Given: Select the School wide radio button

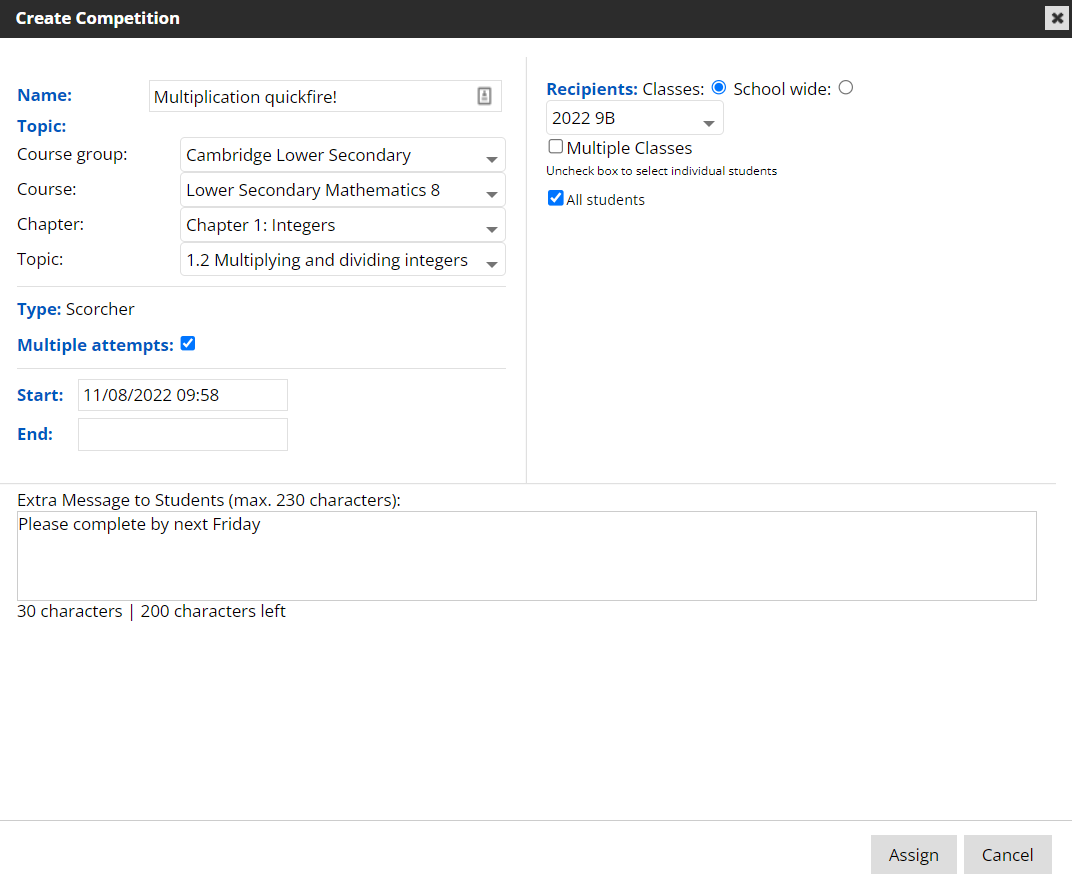Looking at the screenshot, I should click(846, 88).
